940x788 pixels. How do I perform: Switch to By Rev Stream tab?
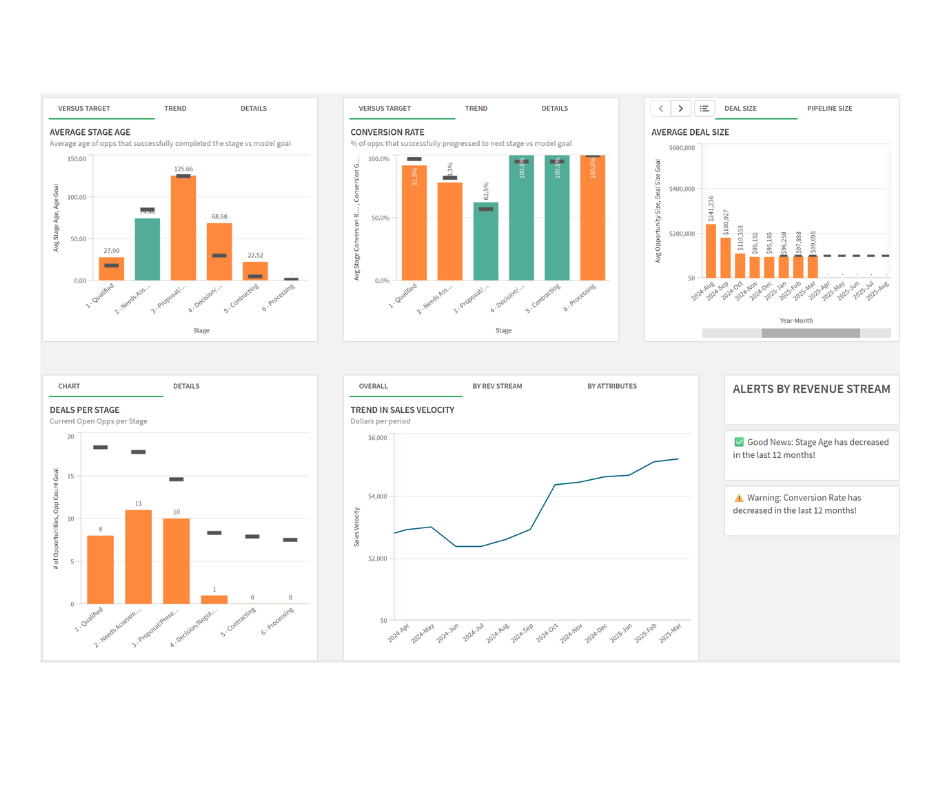click(497, 385)
